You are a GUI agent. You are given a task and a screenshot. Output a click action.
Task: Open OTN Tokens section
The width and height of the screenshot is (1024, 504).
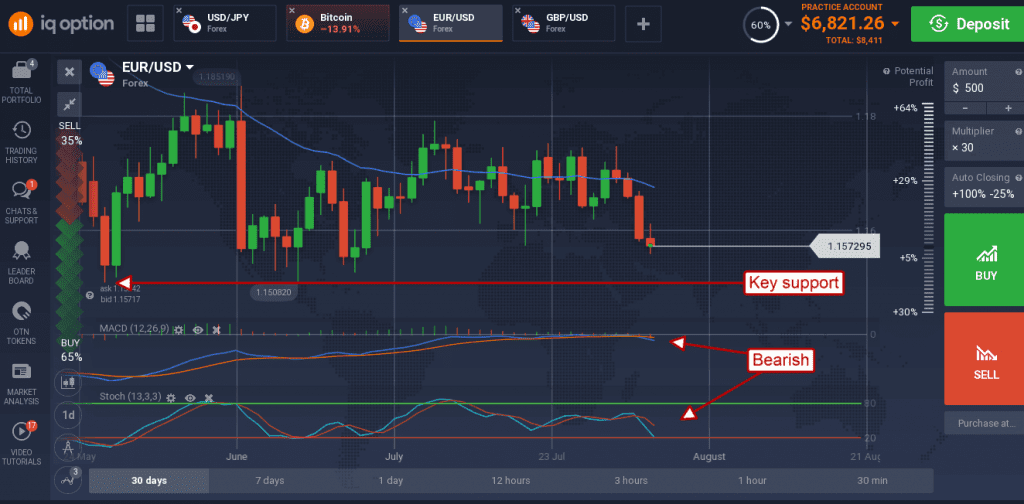[22, 323]
